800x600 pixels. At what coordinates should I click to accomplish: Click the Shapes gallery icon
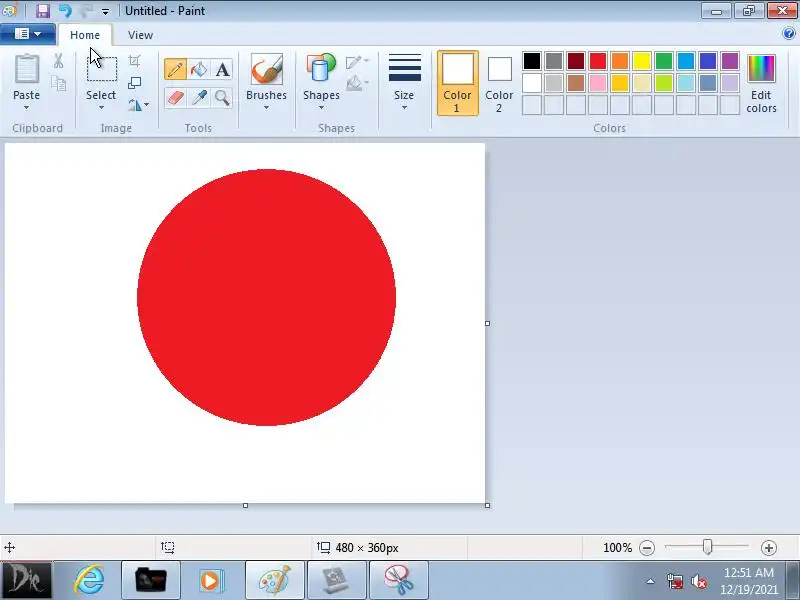point(321,69)
